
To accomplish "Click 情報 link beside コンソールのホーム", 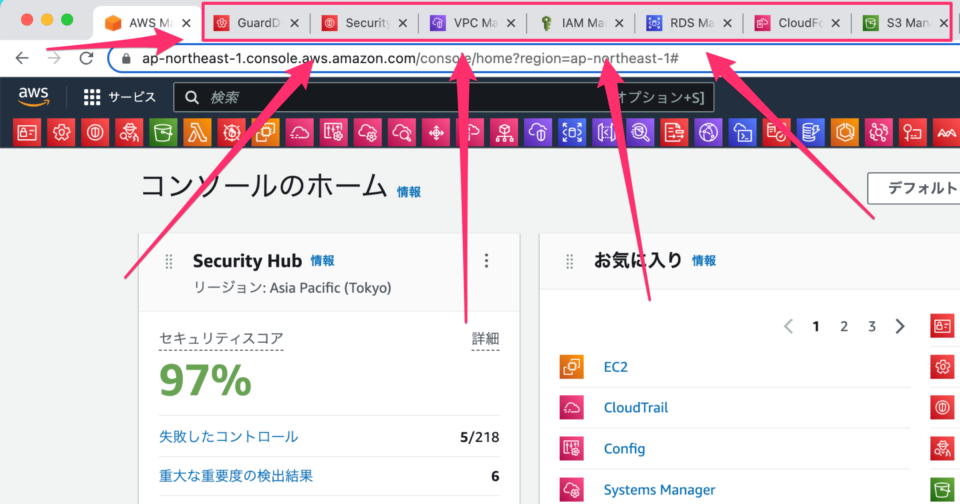I will [x=408, y=192].
